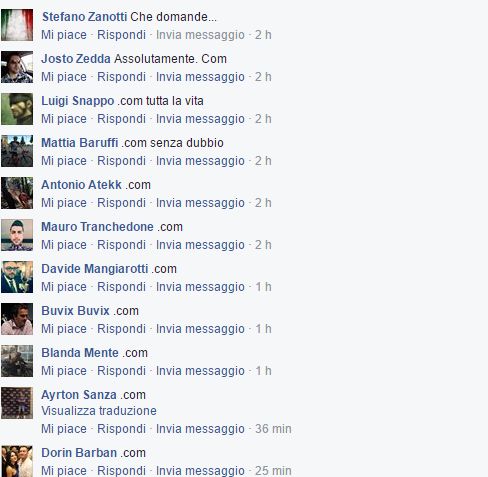The image size is (488, 477).
Task: Click Mauro Tranchedone's avatar image
Action: click(17, 235)
